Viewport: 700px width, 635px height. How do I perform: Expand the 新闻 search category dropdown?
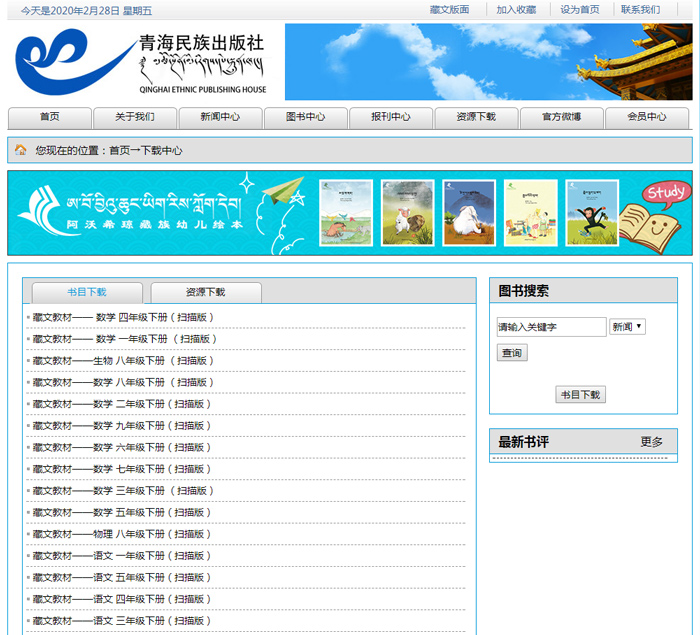(627, 327)
